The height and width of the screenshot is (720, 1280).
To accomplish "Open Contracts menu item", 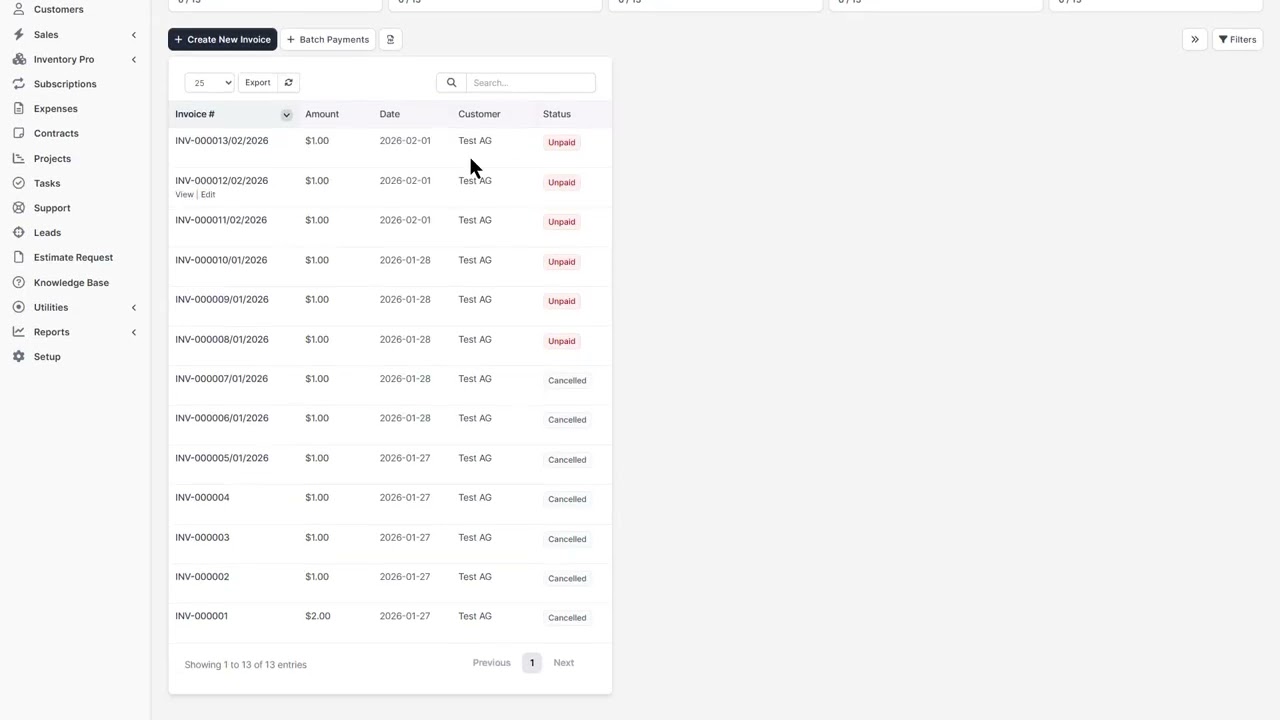I will pyautogui.click(x=56, y=133).
